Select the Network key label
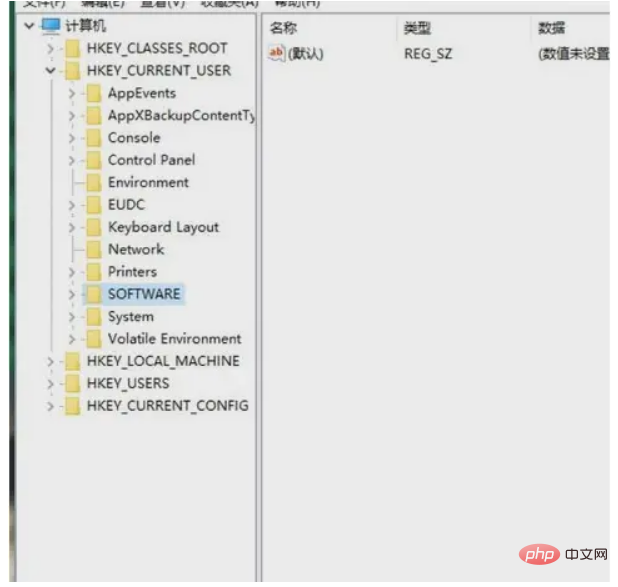618x587 pixels. tap(136, 250)
